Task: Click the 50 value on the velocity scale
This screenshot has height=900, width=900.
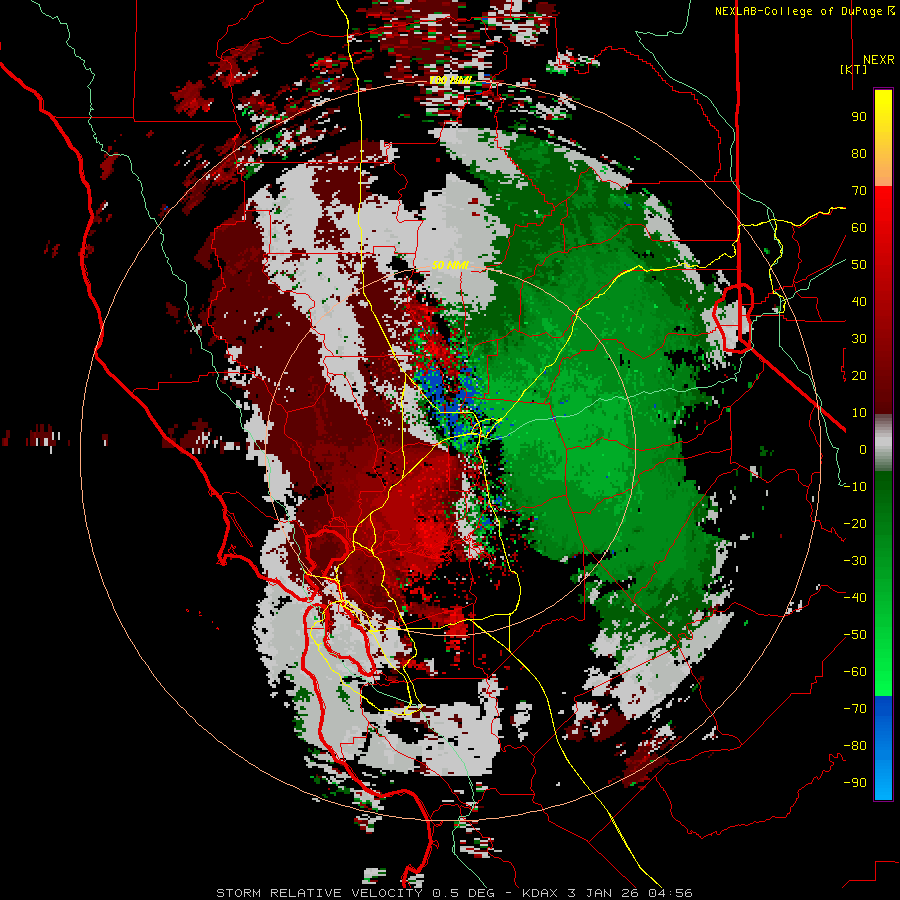Action: tap(859, 265)
